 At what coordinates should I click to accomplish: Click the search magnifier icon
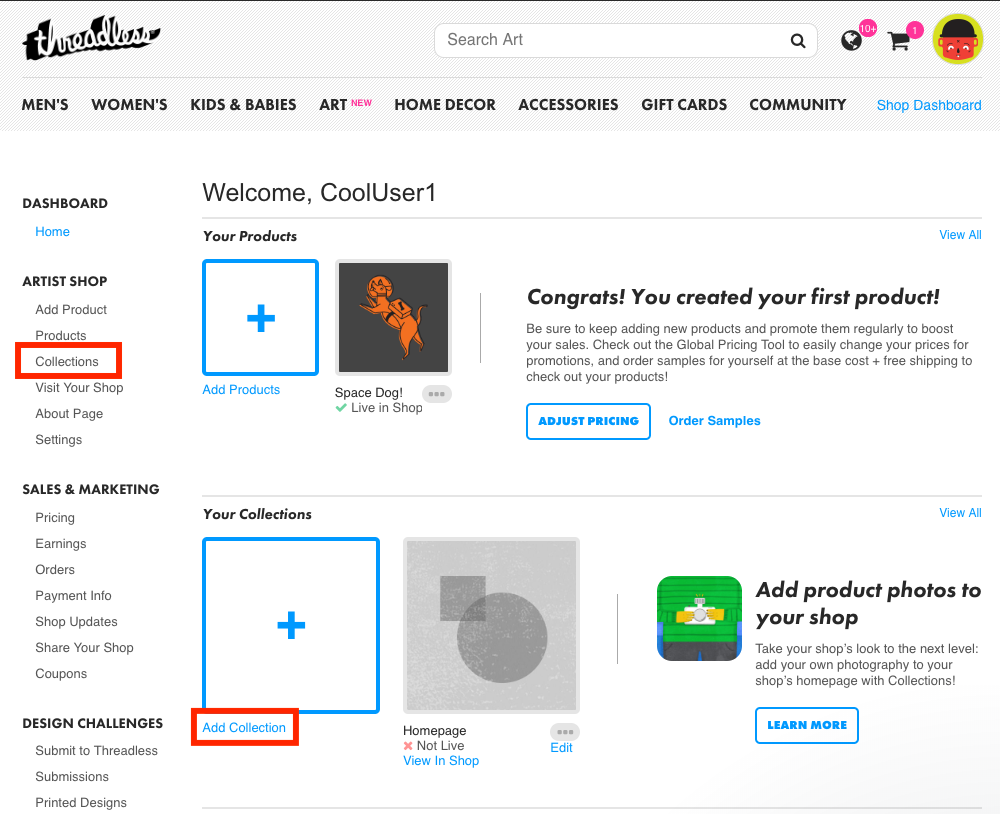click(797, 41)
